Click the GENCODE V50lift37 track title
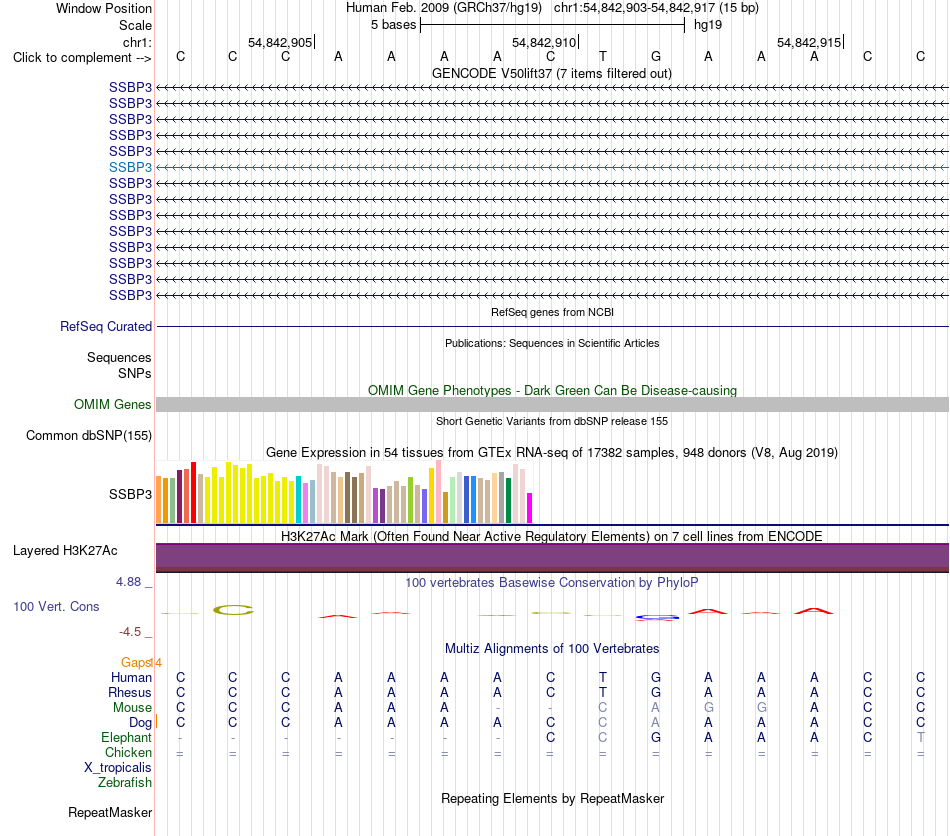 click(552, 73)
